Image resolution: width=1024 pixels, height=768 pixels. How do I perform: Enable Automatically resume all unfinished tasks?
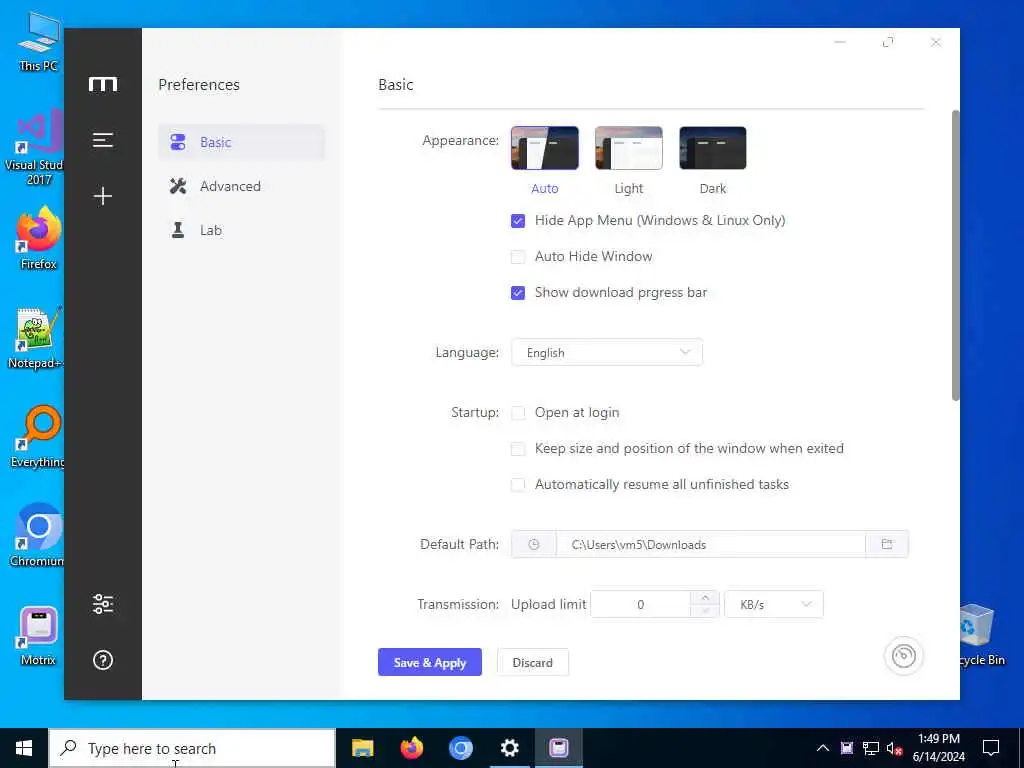point(518,485)
